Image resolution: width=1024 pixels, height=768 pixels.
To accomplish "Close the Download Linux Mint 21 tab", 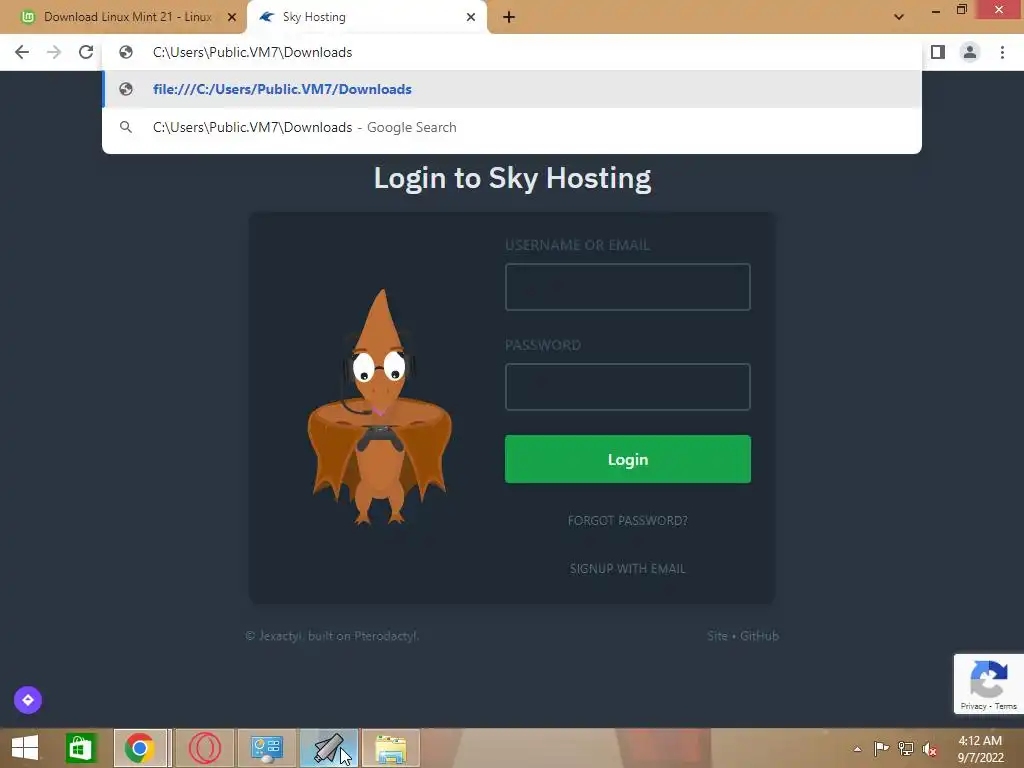I will [x=232, y=17].
